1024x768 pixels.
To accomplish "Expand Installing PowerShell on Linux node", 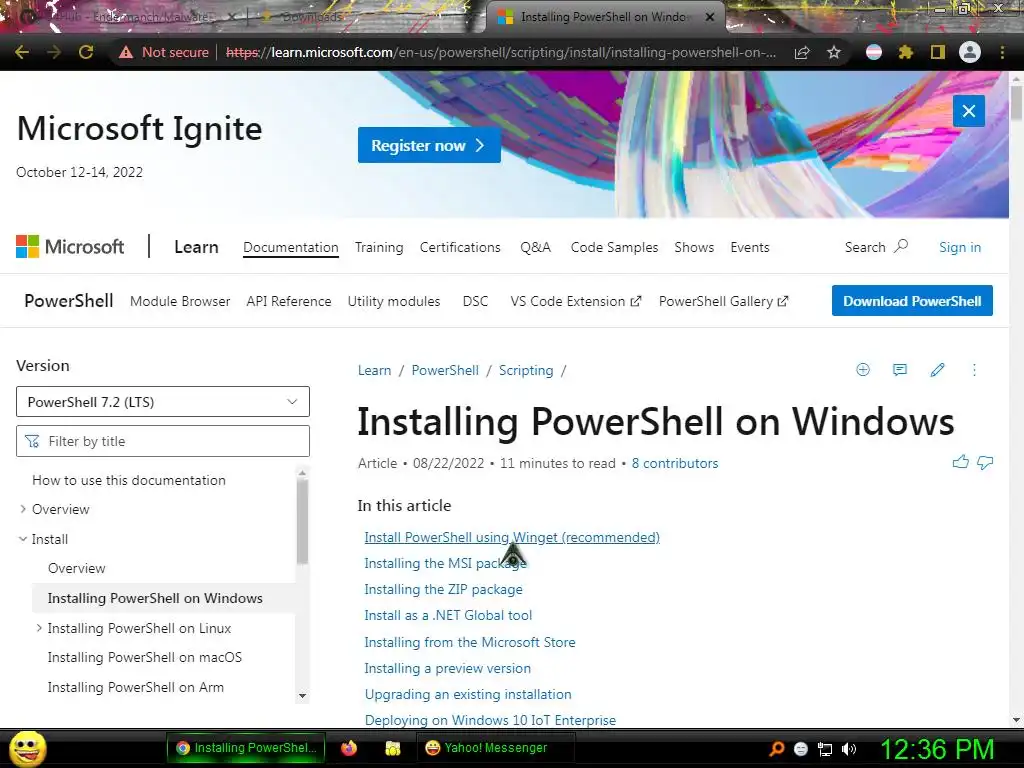I will tap(39, 628).
